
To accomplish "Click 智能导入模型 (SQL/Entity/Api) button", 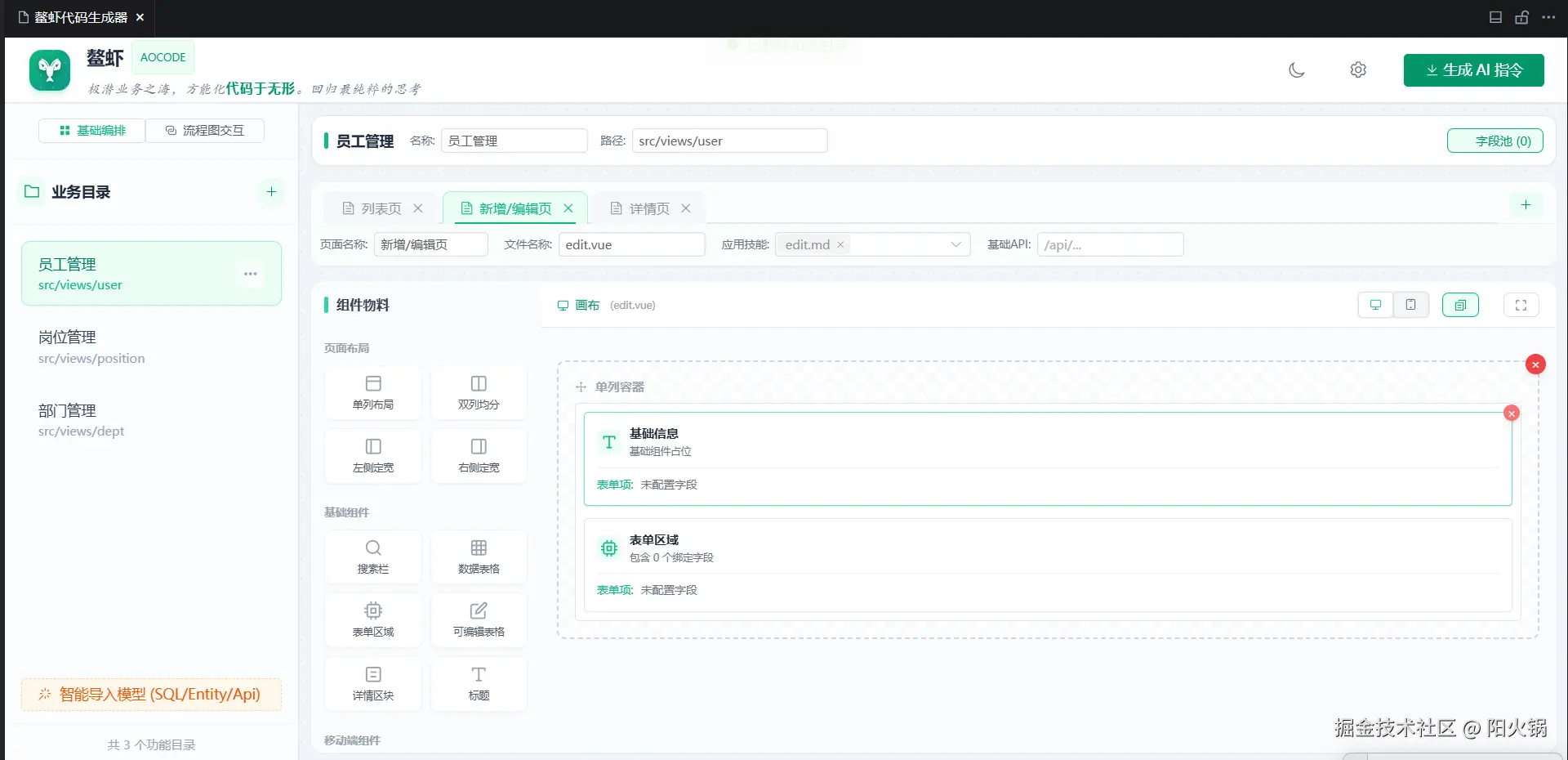I will pos(151,695).
